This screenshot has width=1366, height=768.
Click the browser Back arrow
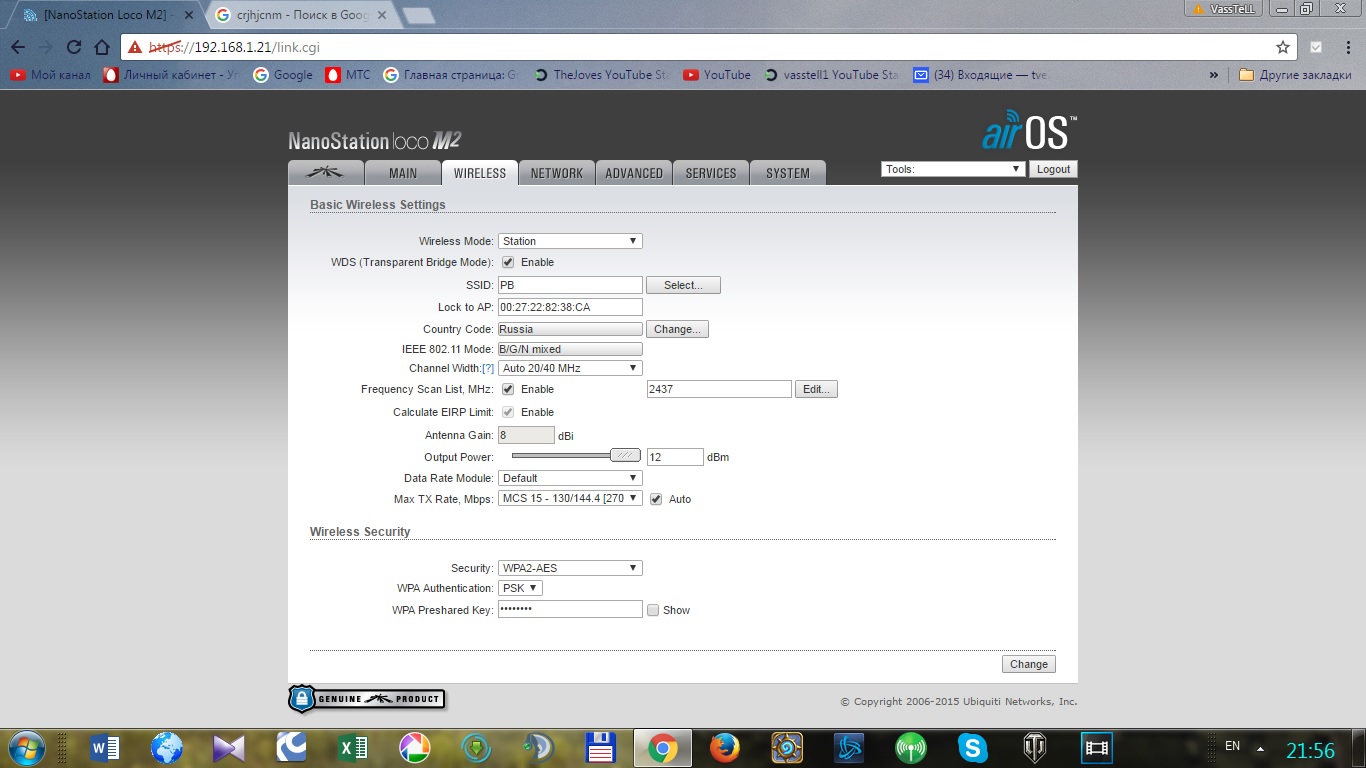[x=18, y=47]
